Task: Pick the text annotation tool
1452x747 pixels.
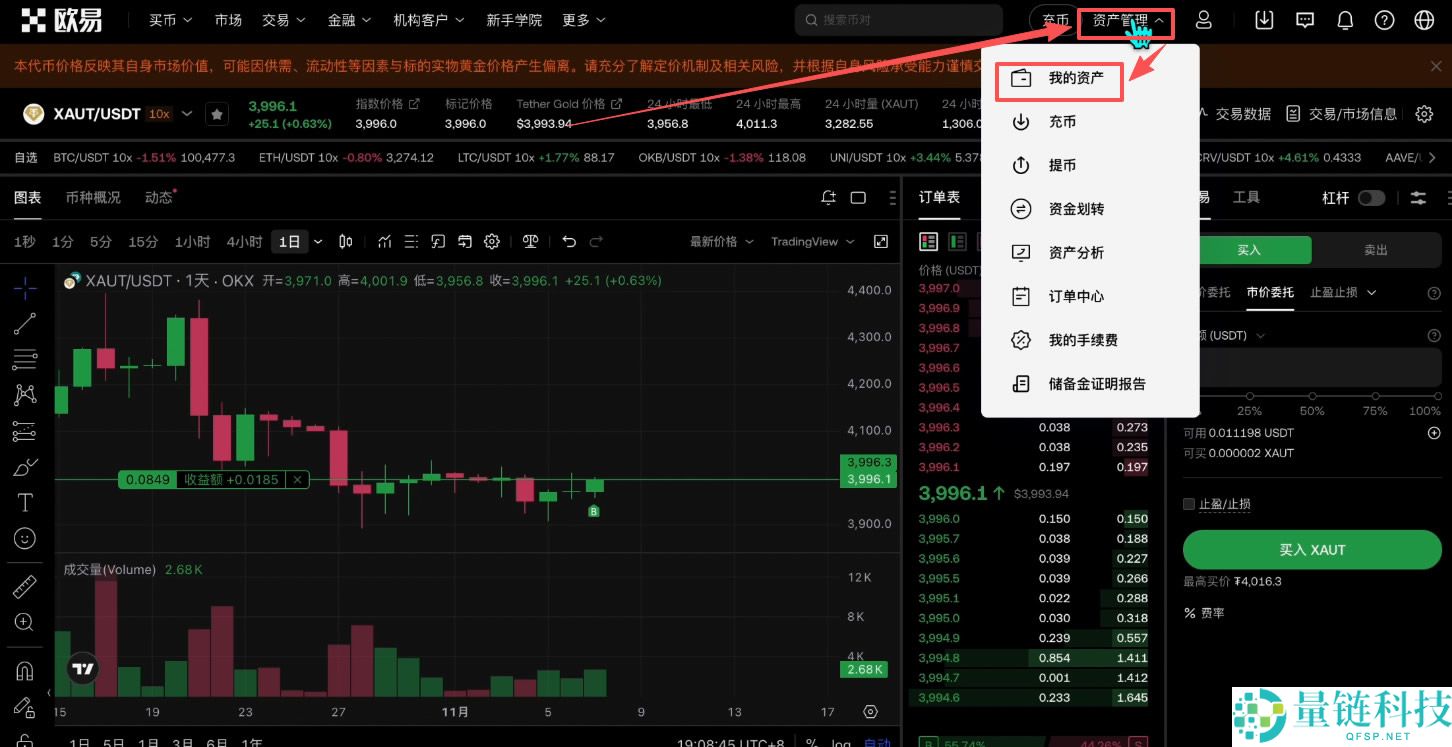Action: pos(24,503)
